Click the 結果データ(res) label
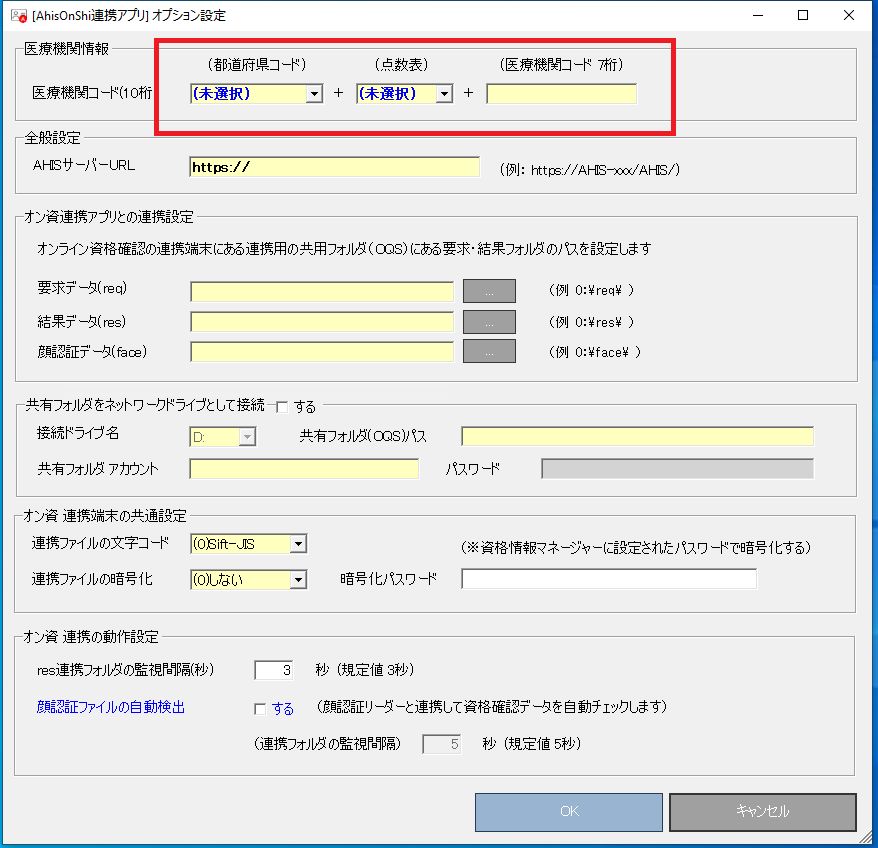The width and height of the screenshot is (878, 848). click(x=82, y=322)
